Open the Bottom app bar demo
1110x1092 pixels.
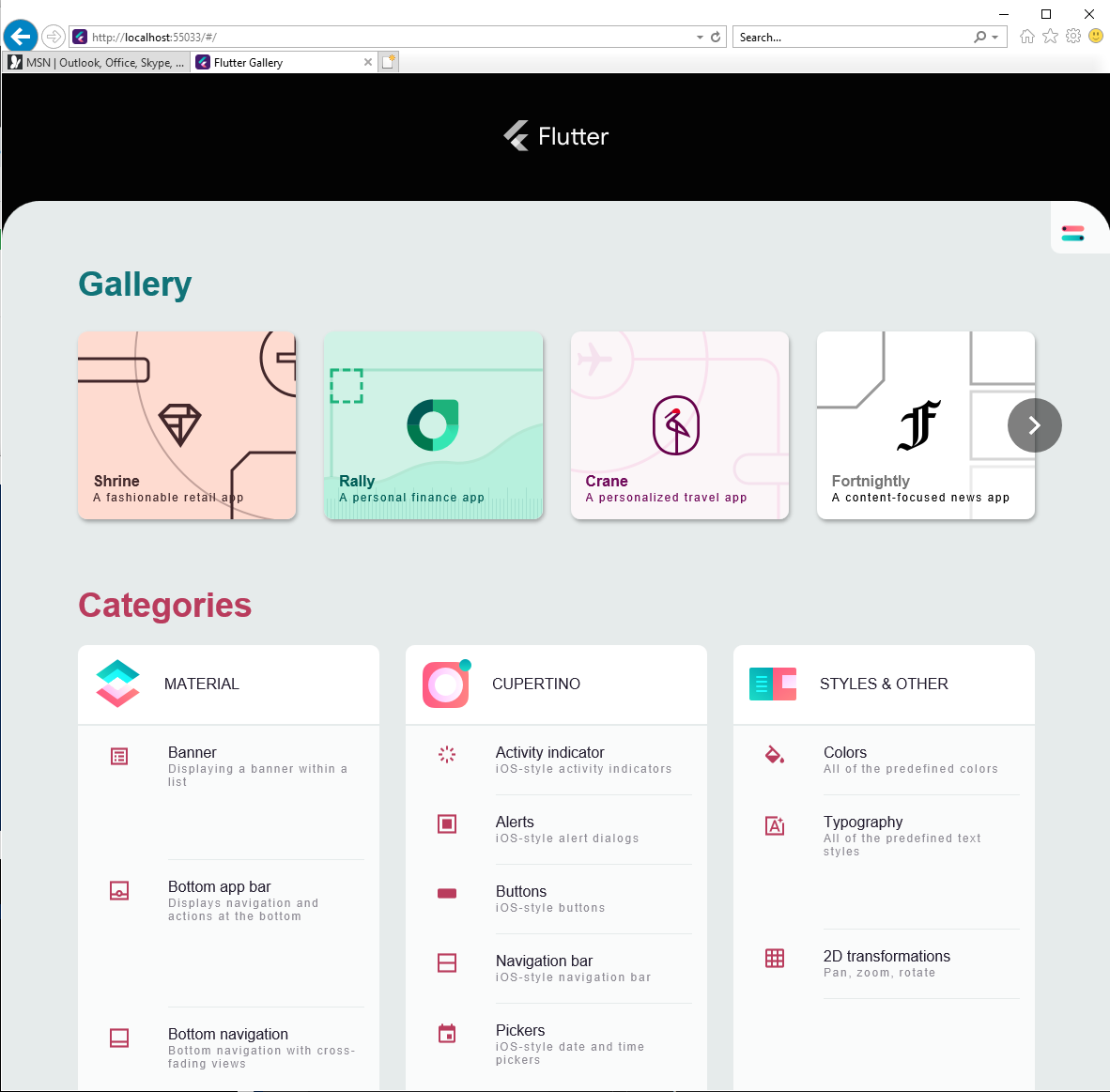[x=228, y=933]
